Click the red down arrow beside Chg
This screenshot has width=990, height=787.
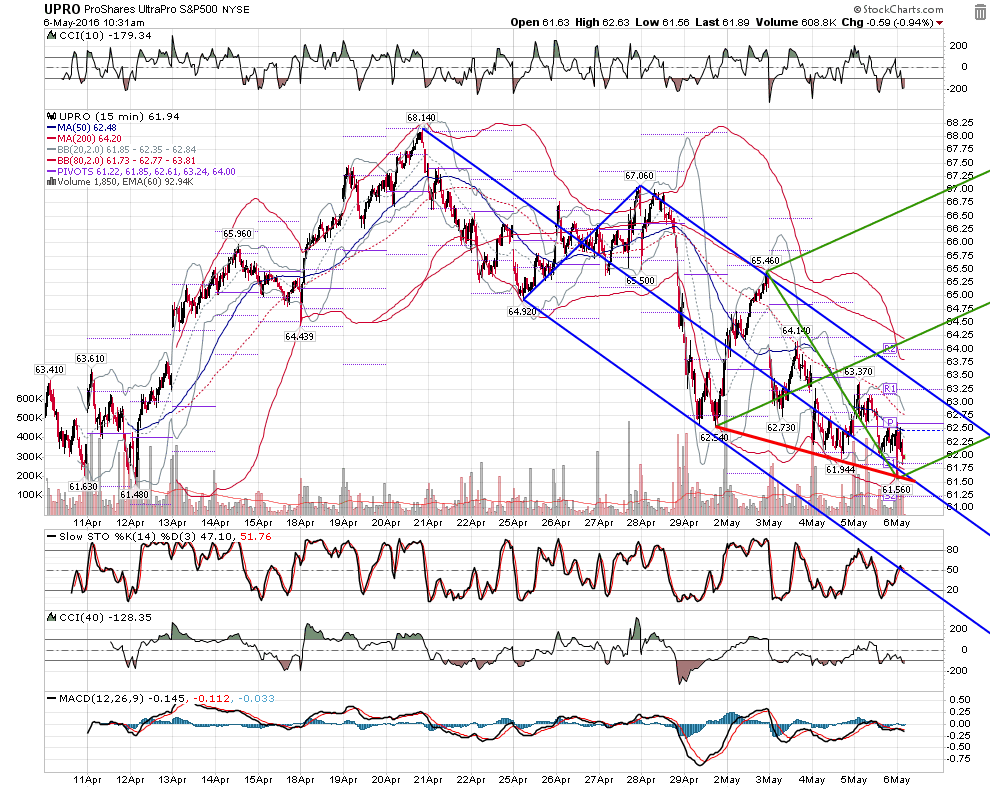click(x=939, y=23)
